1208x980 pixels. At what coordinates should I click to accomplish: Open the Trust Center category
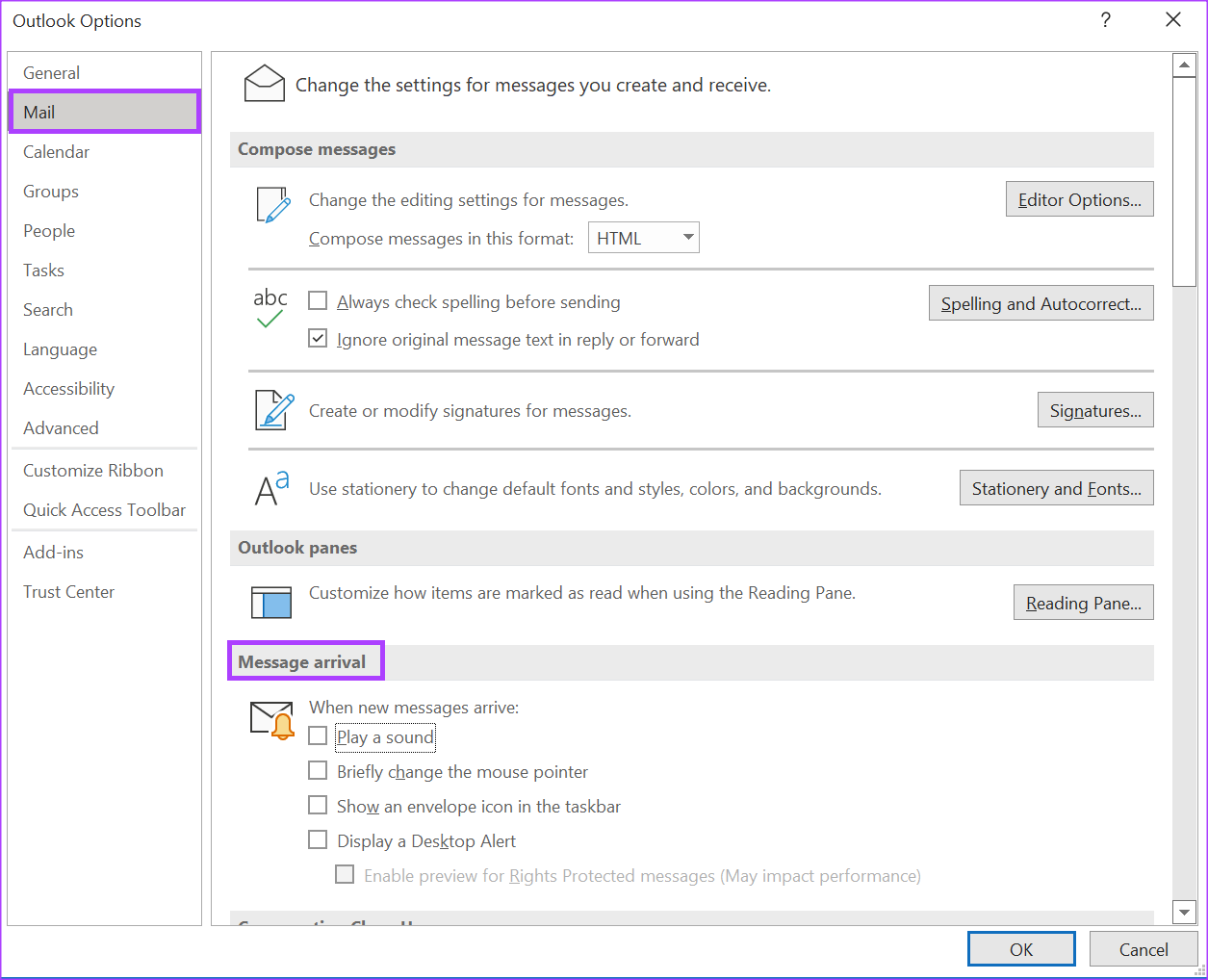[104, 592]
